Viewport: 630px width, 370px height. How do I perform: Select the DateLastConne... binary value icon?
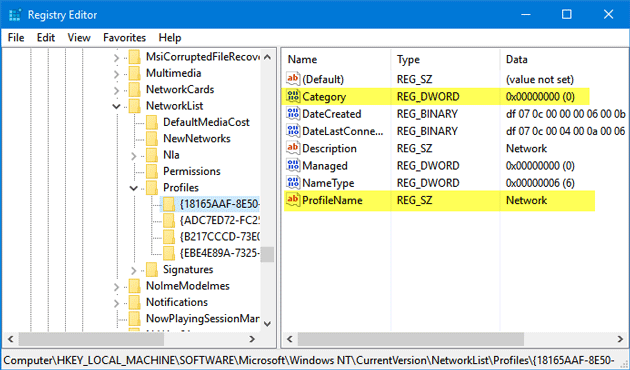293,131
